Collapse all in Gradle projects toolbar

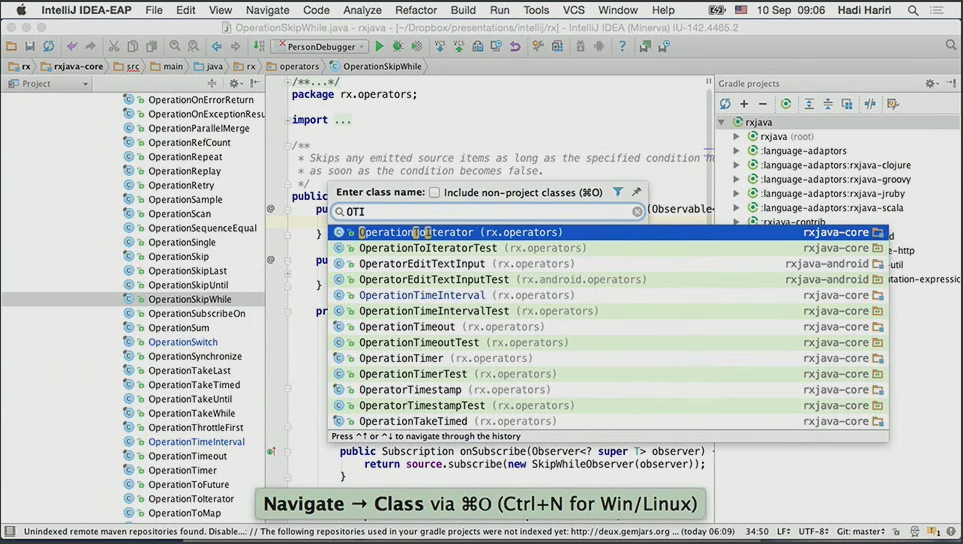coord(828,104)
